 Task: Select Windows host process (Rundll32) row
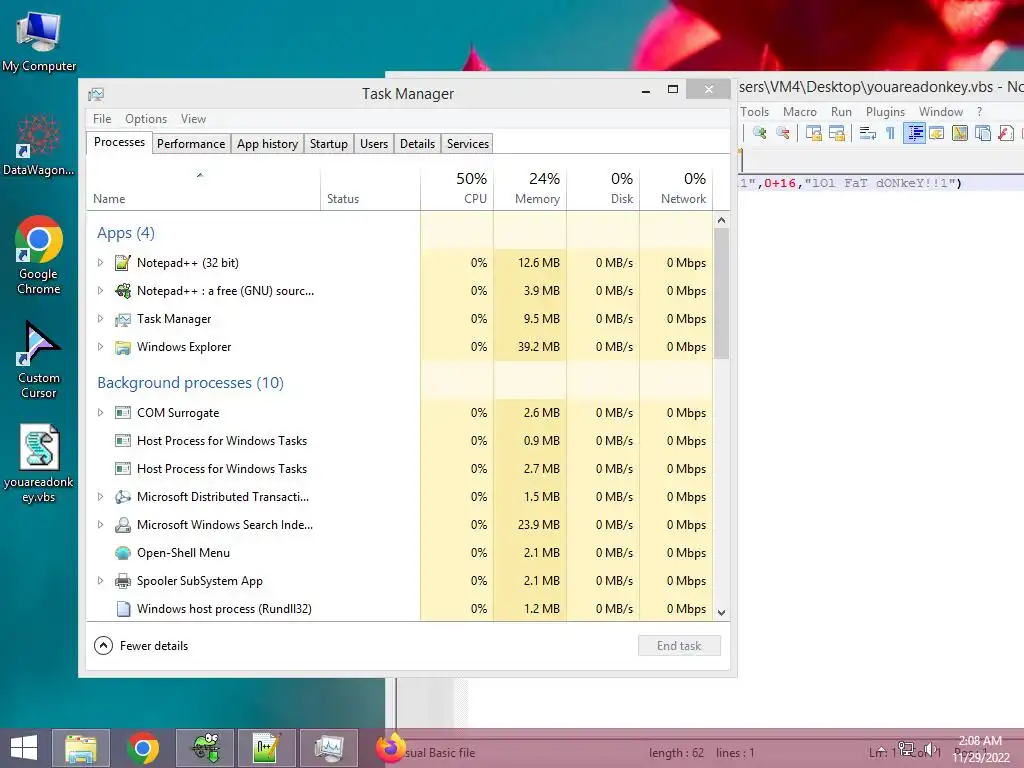click(x=400, y=609)
